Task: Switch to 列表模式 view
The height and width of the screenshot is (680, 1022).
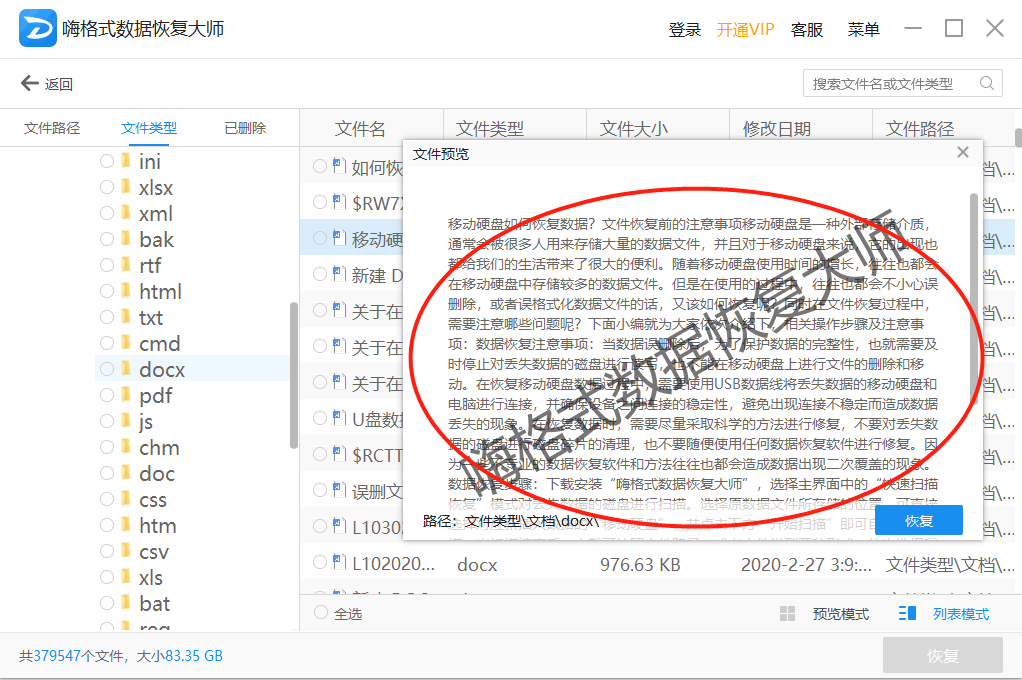Action: tap(960, 613)
